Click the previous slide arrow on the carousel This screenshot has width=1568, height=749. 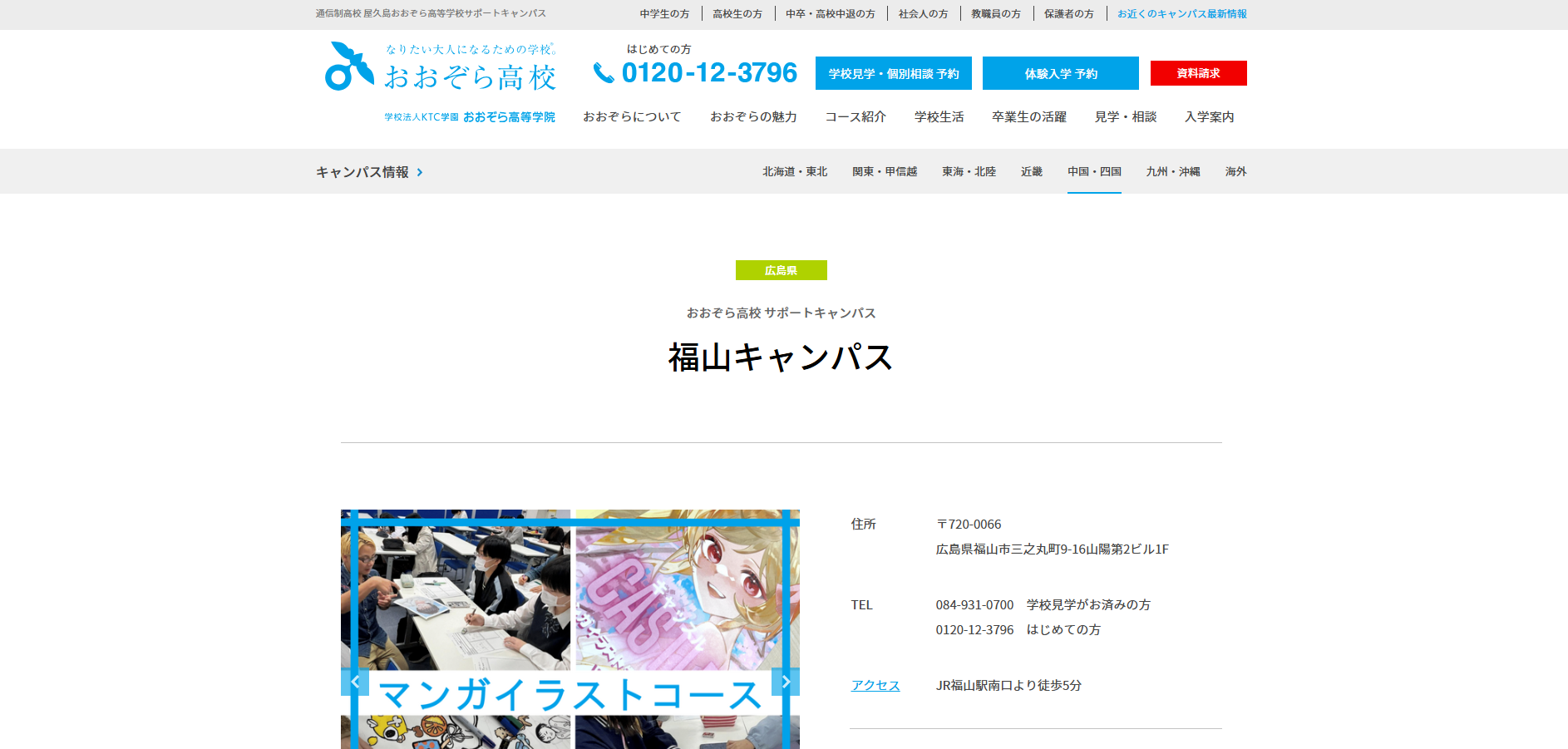click(x=355, y=682)
